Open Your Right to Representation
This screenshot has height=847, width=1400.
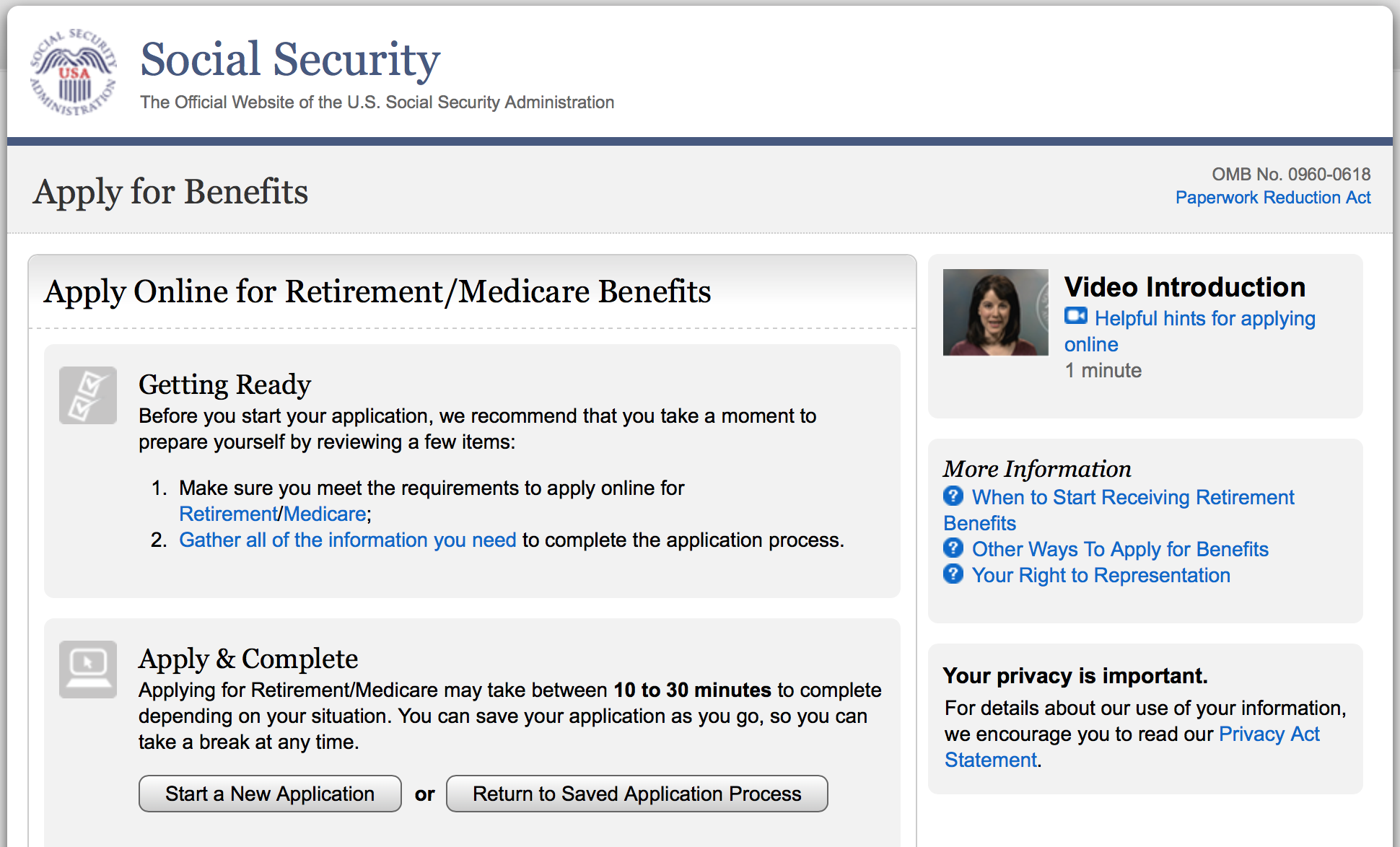(1101, 575)
